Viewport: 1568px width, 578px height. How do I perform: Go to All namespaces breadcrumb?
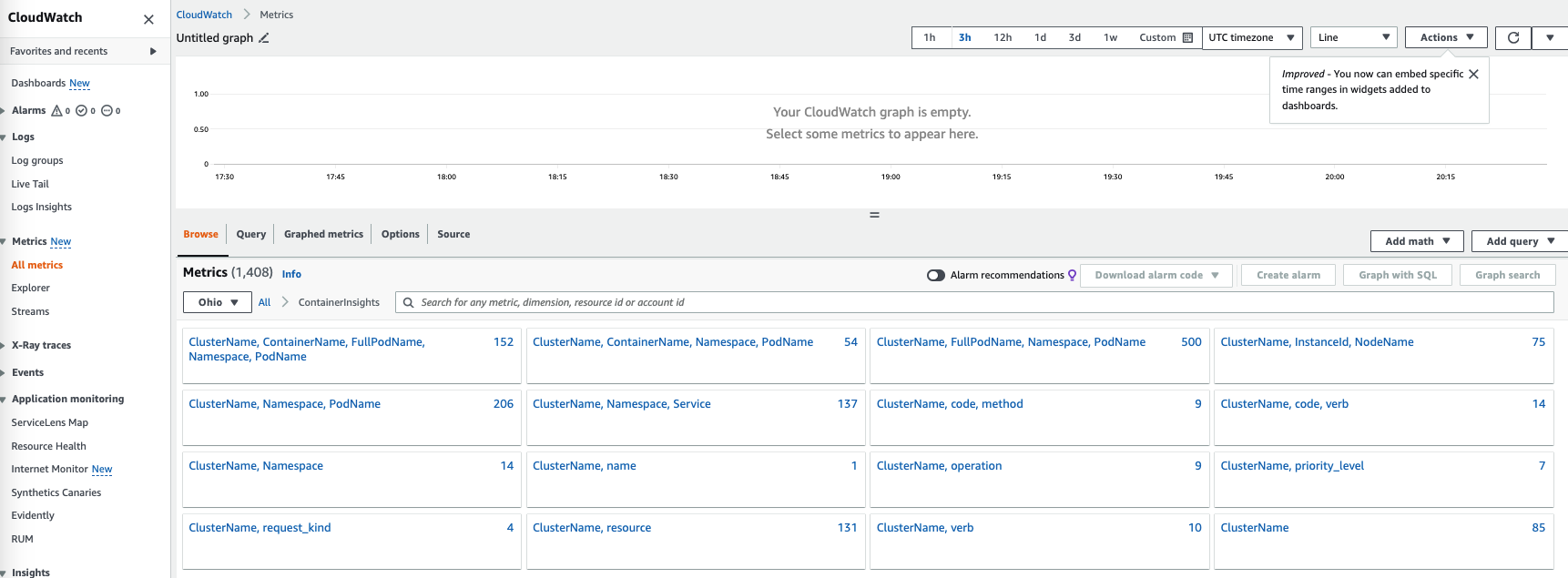pyautogui.click(x=264, y=302)
